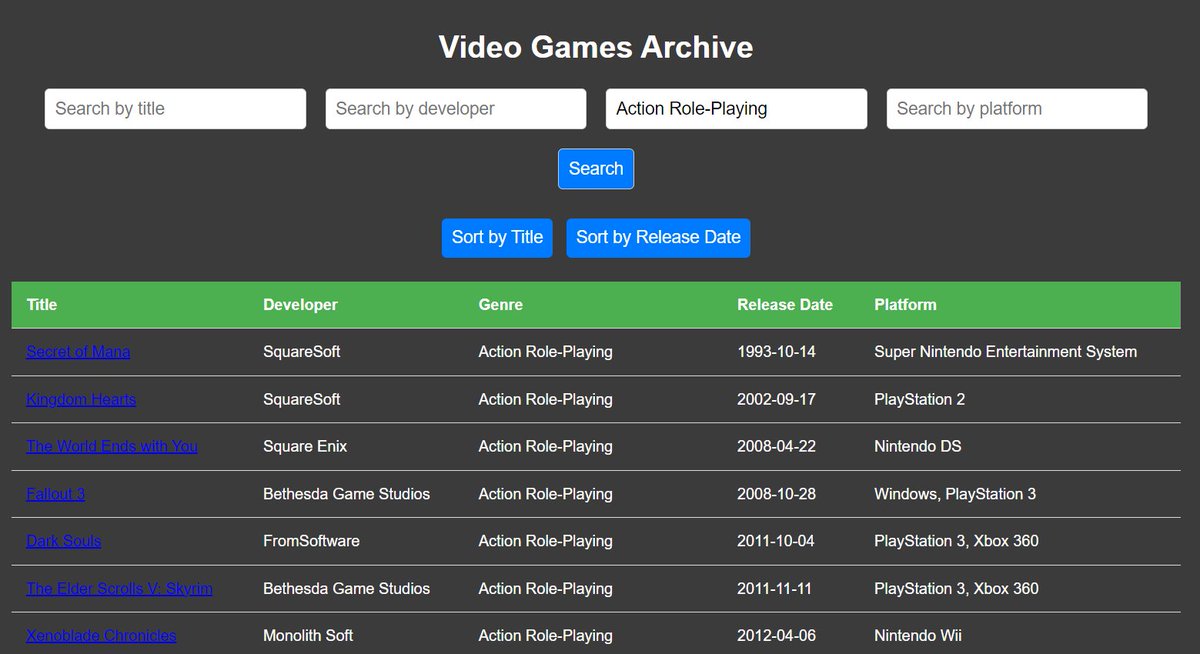Click the 2002-09-17 release date

777,399
